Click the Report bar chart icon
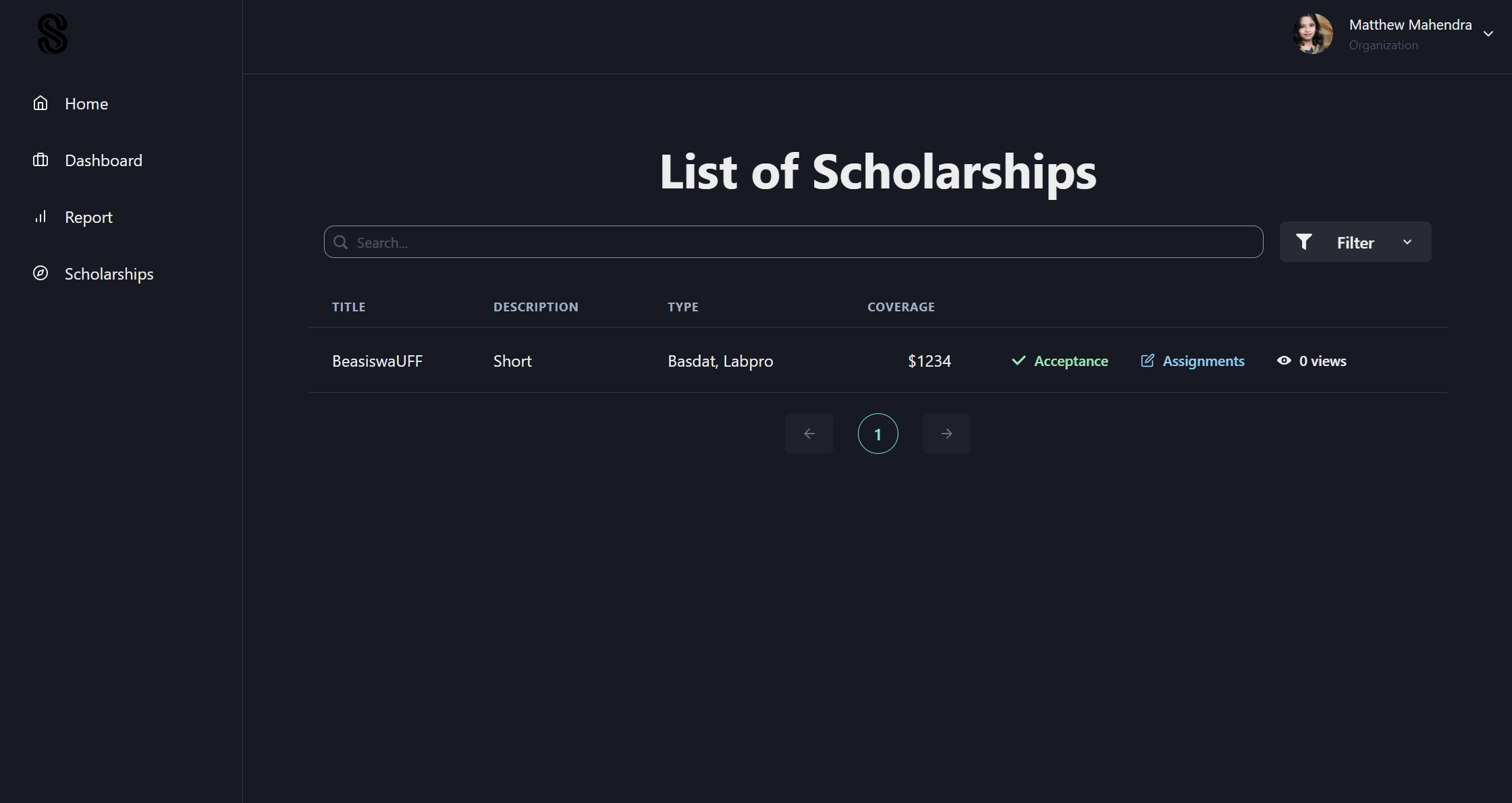 pyautogui.click(x=40, y=217)
